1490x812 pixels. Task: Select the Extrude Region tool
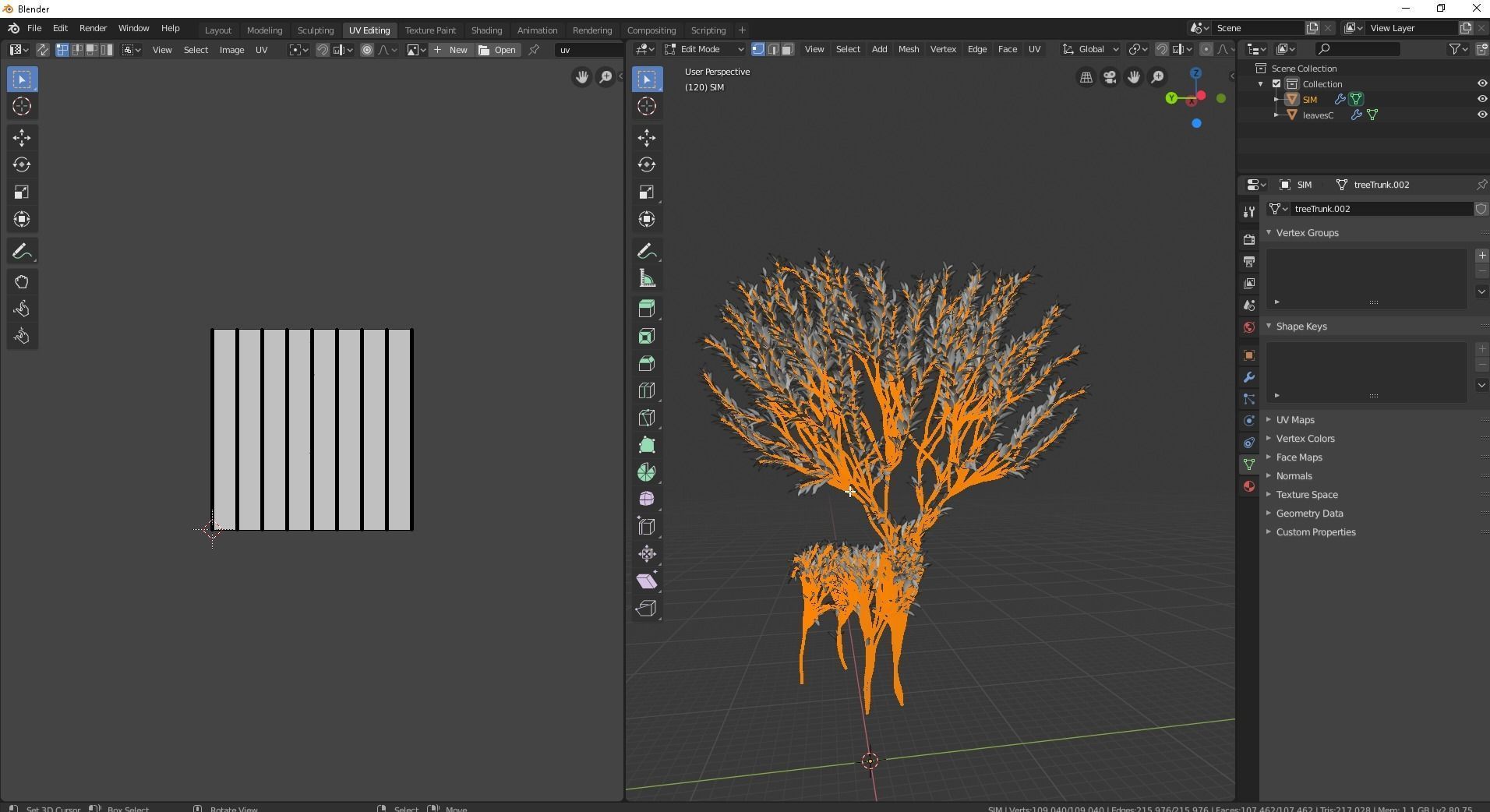coord(647,309)
